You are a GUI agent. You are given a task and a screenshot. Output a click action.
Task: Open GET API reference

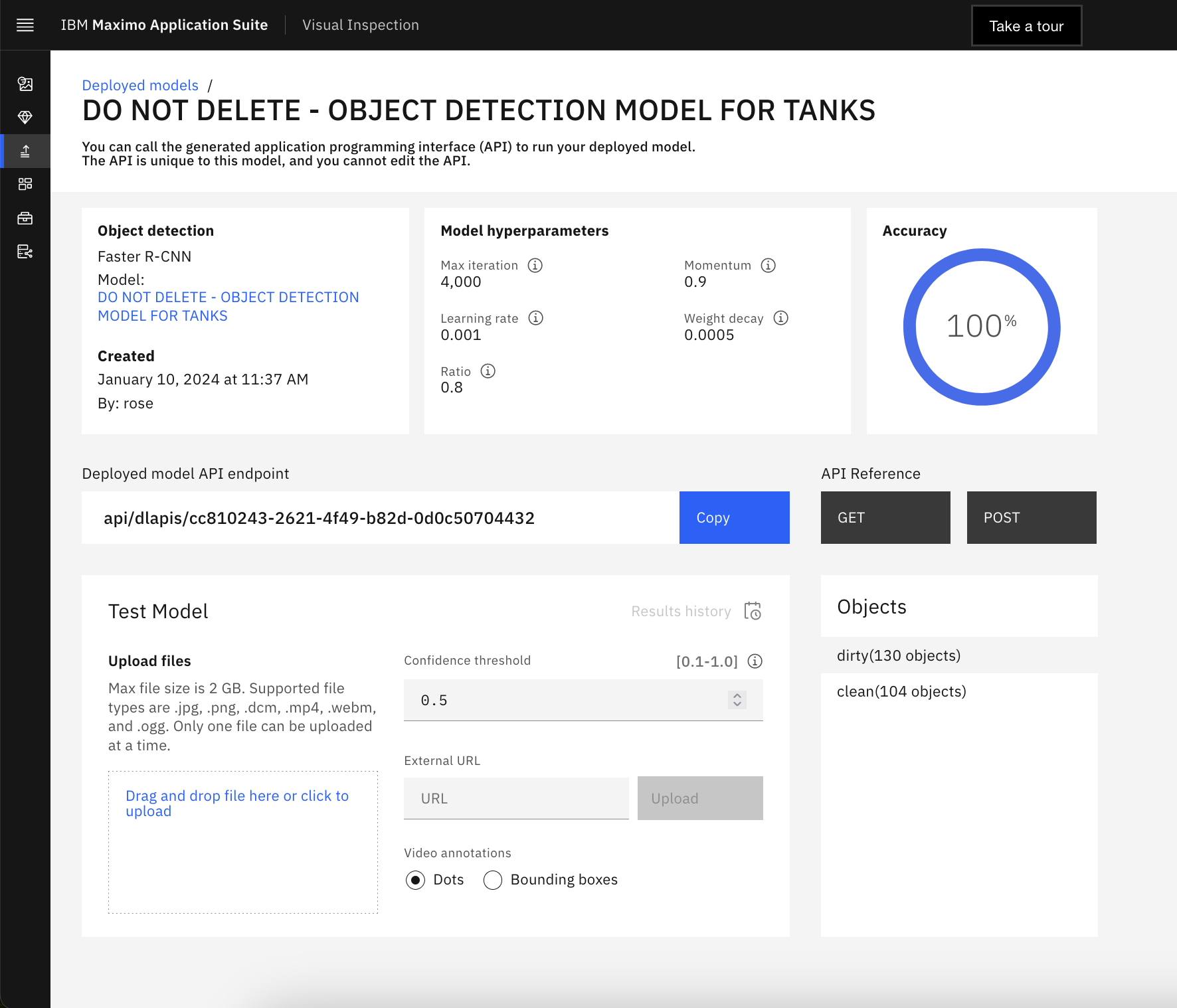[x=885, y=518]
